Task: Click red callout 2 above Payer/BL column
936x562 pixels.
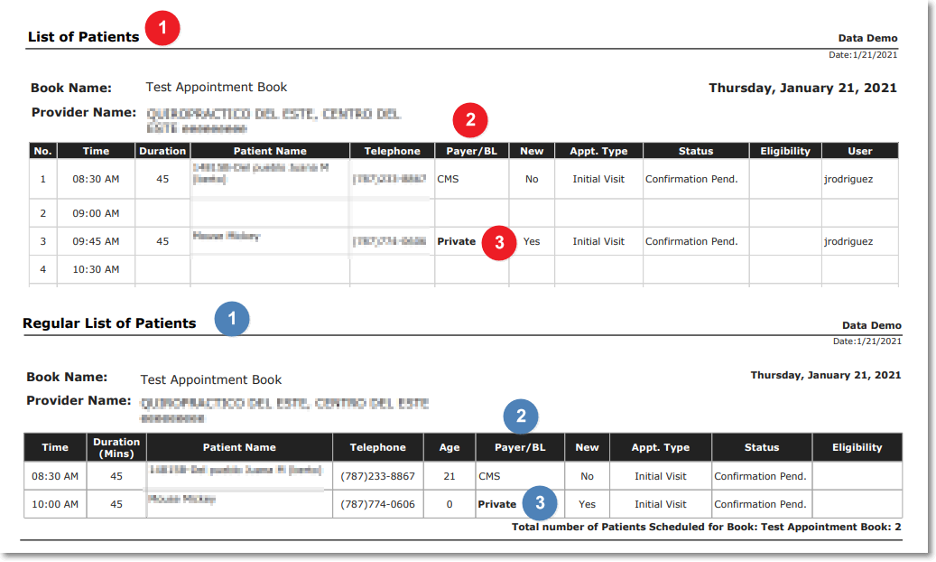Action: [470, 121]
